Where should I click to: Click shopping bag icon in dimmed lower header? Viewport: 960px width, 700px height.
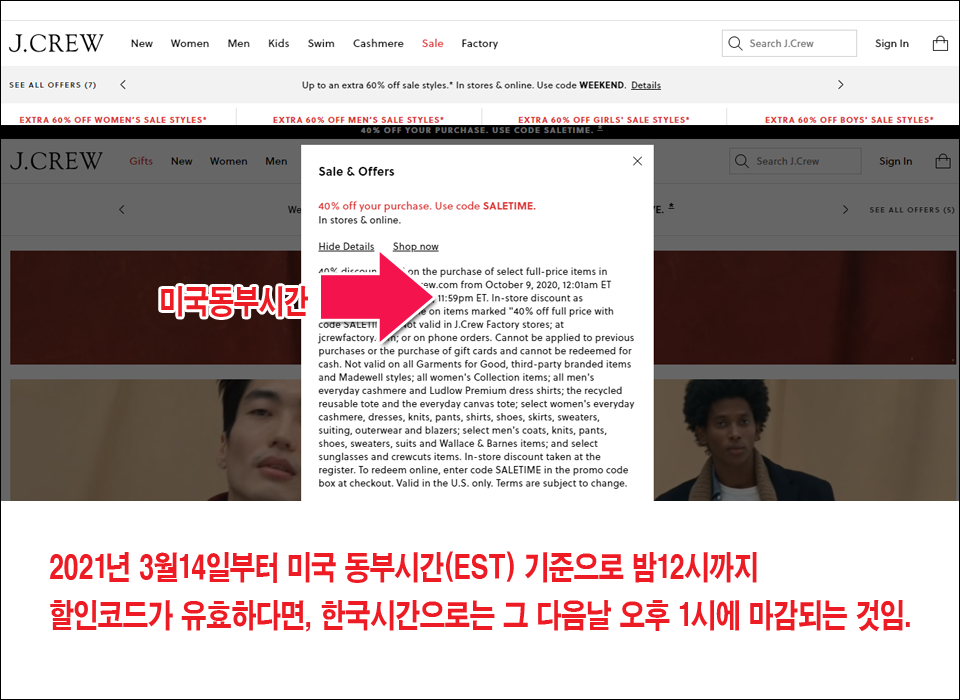click(x=942, y=161)
